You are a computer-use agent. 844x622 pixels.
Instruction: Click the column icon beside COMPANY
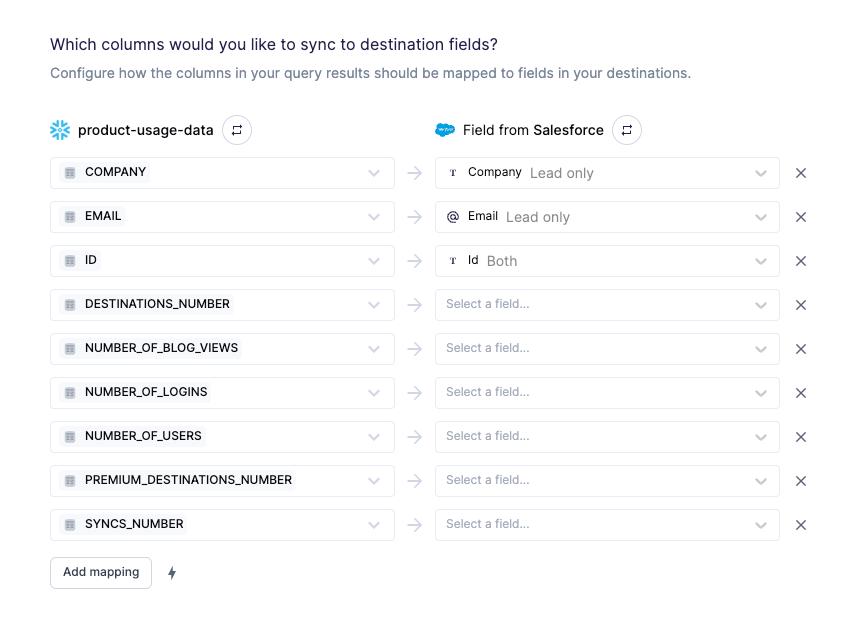tap(68, 172)
